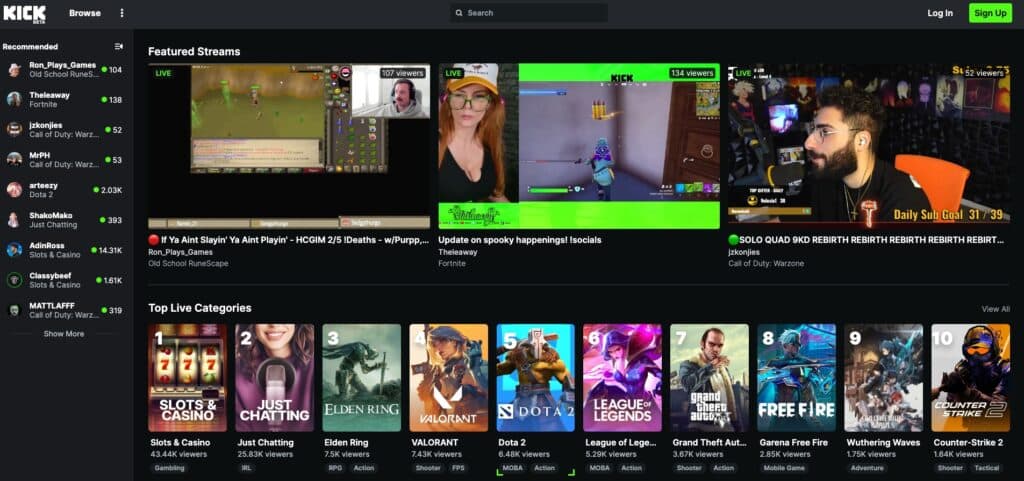Select ShakoMako channel name in sidebar
The width and height of the screenshot is (1024, 481).
point(51,215)
